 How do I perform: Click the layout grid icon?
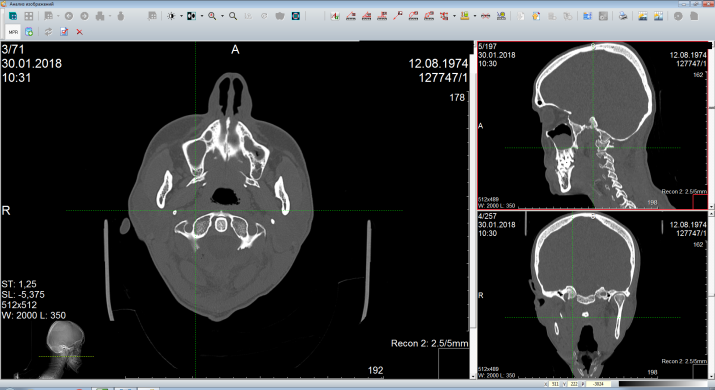[x=29, y=16]
